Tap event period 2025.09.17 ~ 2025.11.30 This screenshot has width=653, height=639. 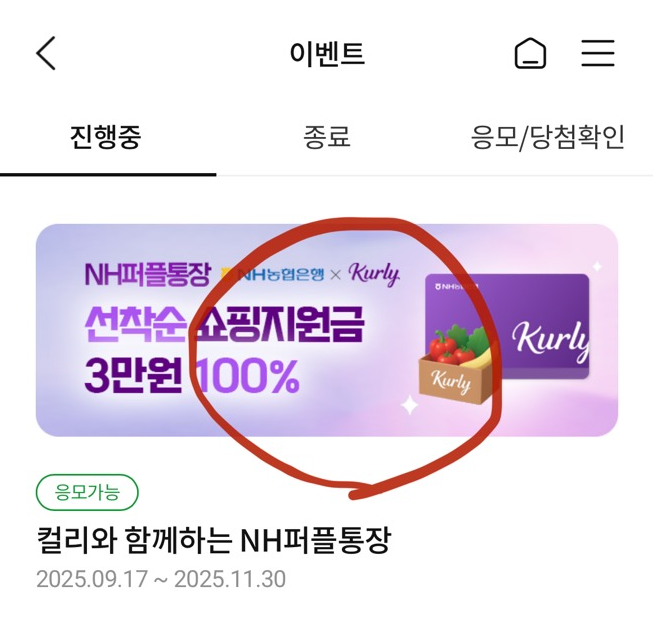point(161,579)
